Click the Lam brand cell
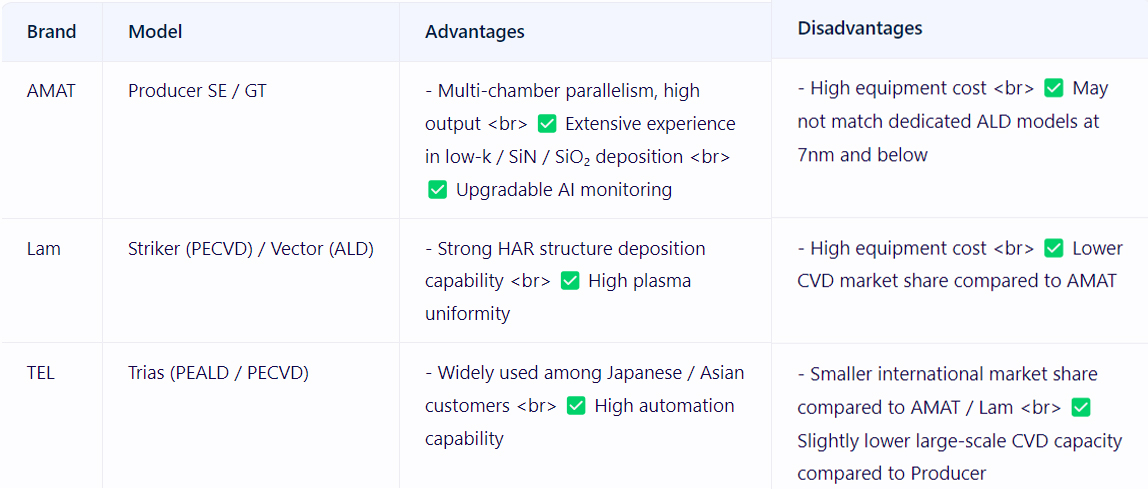Image resolution: width=1148 pixels, height=489 pixels. tap(43, 249)
